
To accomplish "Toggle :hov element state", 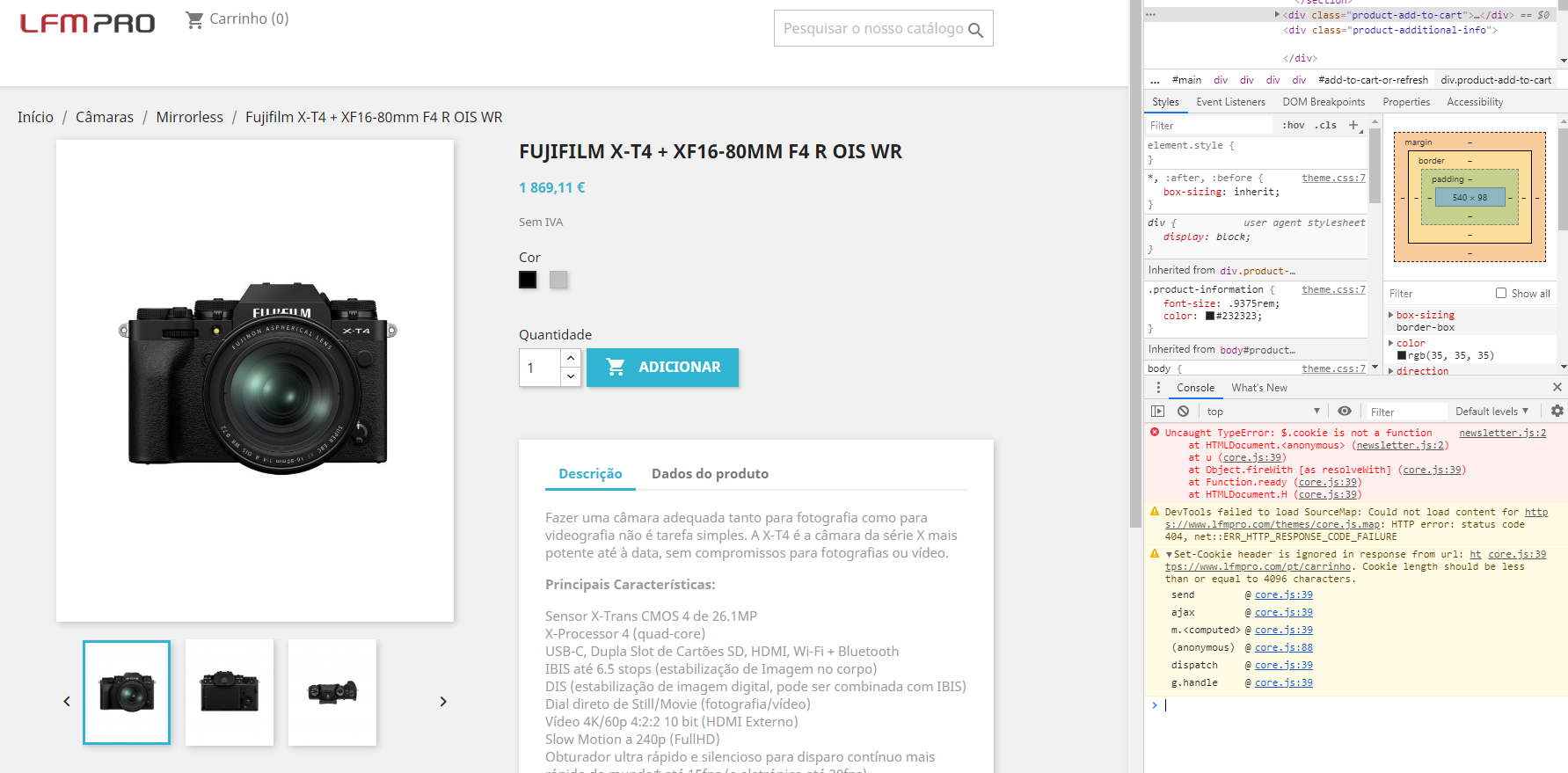I will pyautogui.click(x=1293, y=125).
